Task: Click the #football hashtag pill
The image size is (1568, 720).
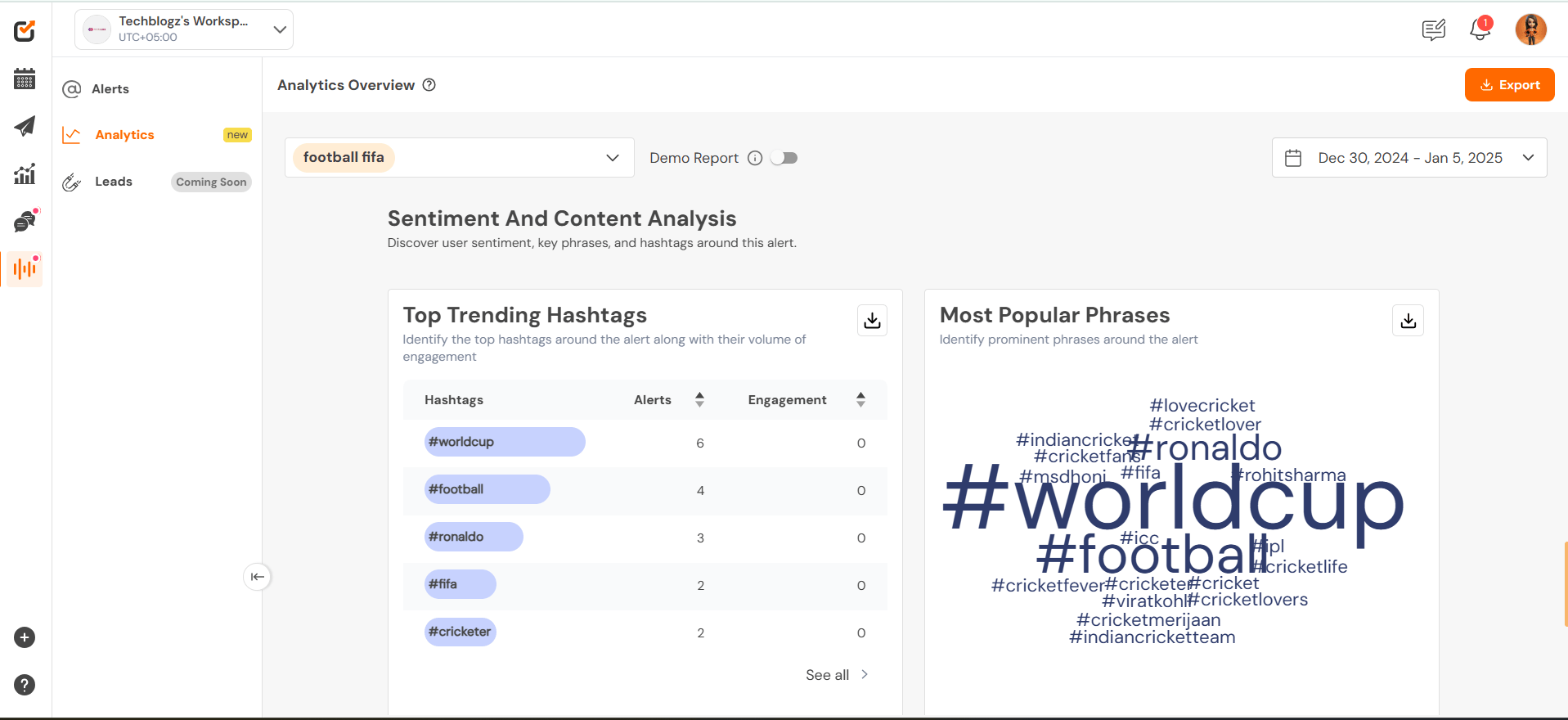Action: pyautogui.click(x=487, y=489)
